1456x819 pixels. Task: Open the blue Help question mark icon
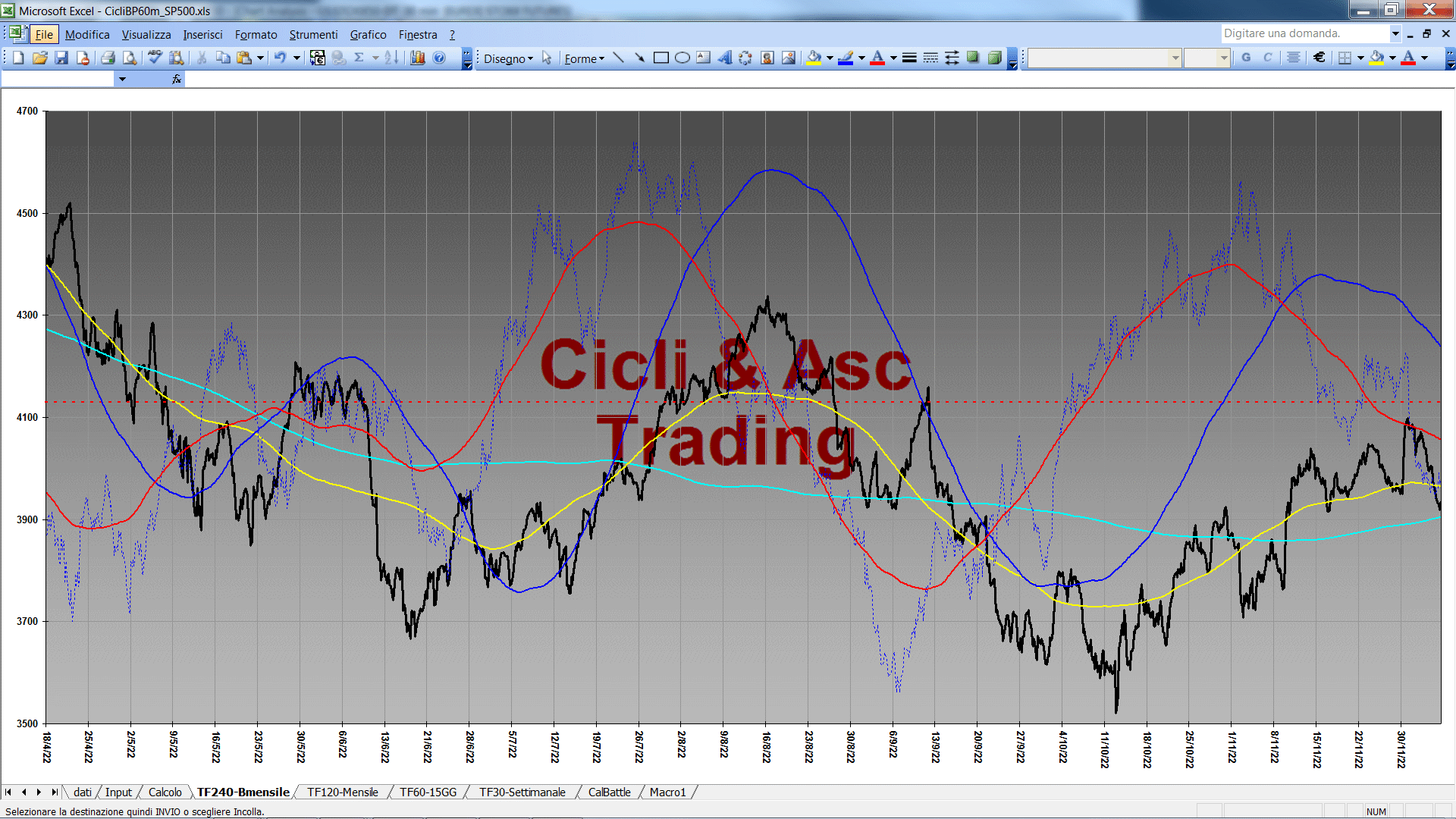point(439,58)
